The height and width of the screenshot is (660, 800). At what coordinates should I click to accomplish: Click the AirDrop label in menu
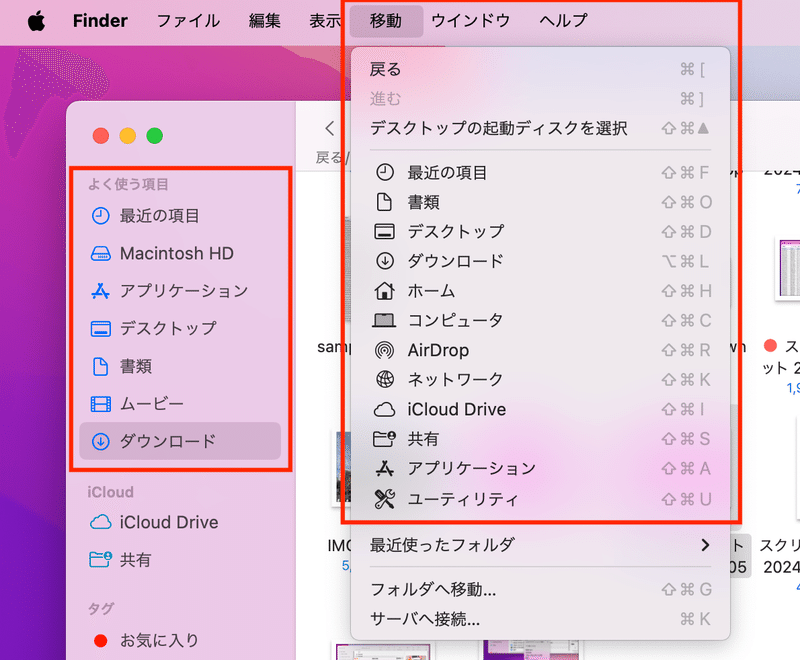(438, 350)
